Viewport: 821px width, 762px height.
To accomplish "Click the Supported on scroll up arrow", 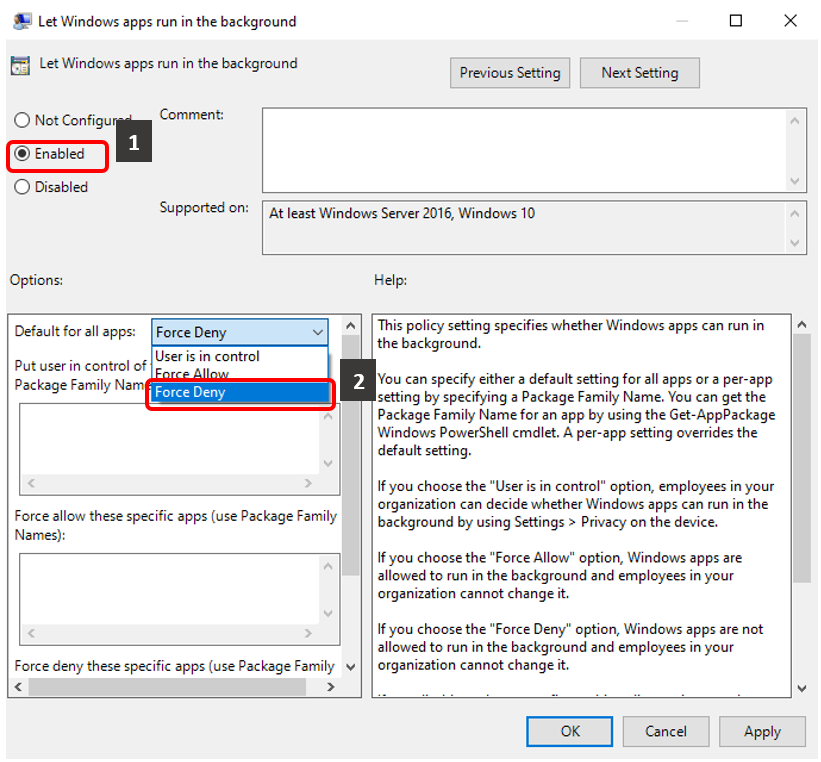I will tap(795, 214).
